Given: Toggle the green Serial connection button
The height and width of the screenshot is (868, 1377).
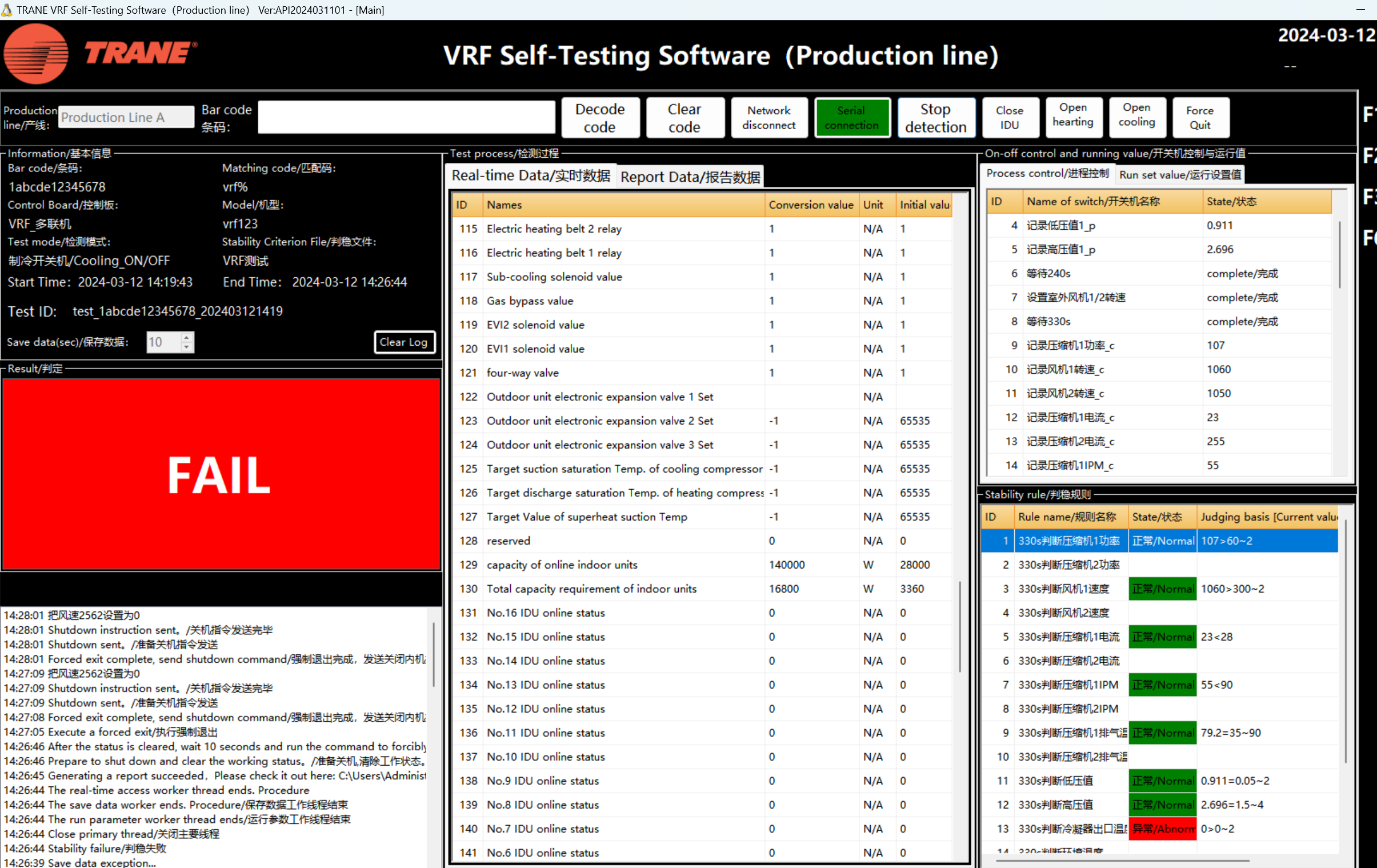Looking at the screenshot, I should (851, 118).
